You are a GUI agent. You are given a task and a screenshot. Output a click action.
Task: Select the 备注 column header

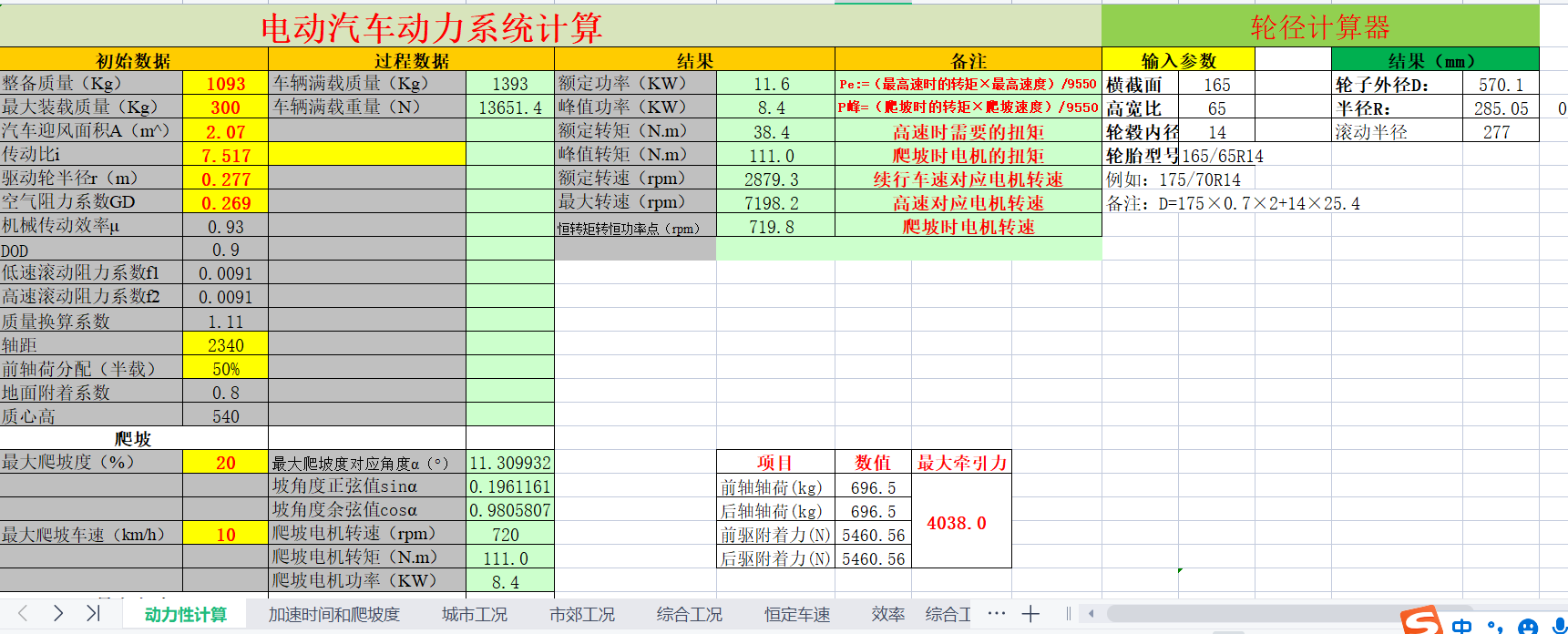(x=968, y=60)
